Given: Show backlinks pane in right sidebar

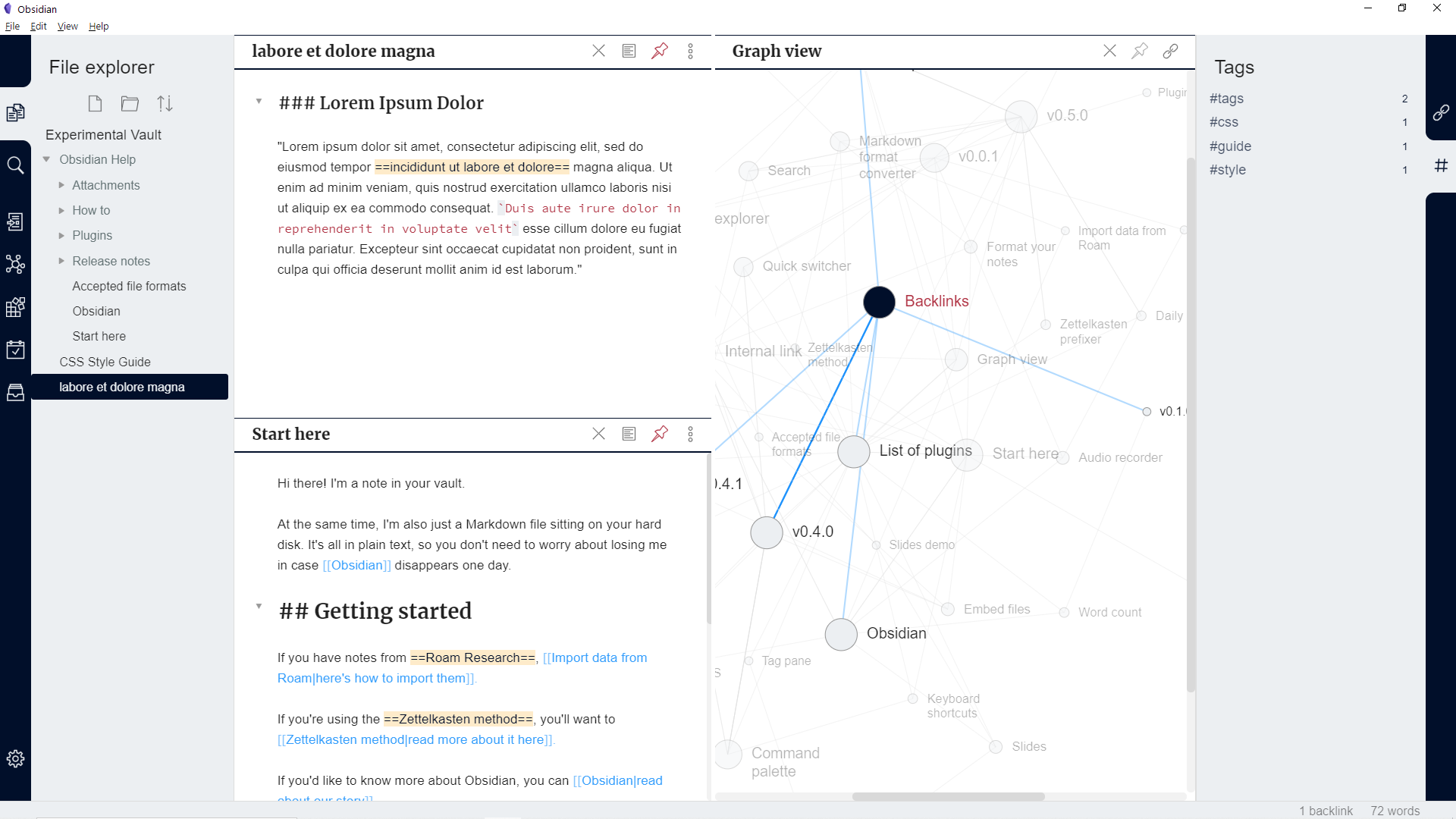Looking at the screenshot, I should pos(1441,113).
